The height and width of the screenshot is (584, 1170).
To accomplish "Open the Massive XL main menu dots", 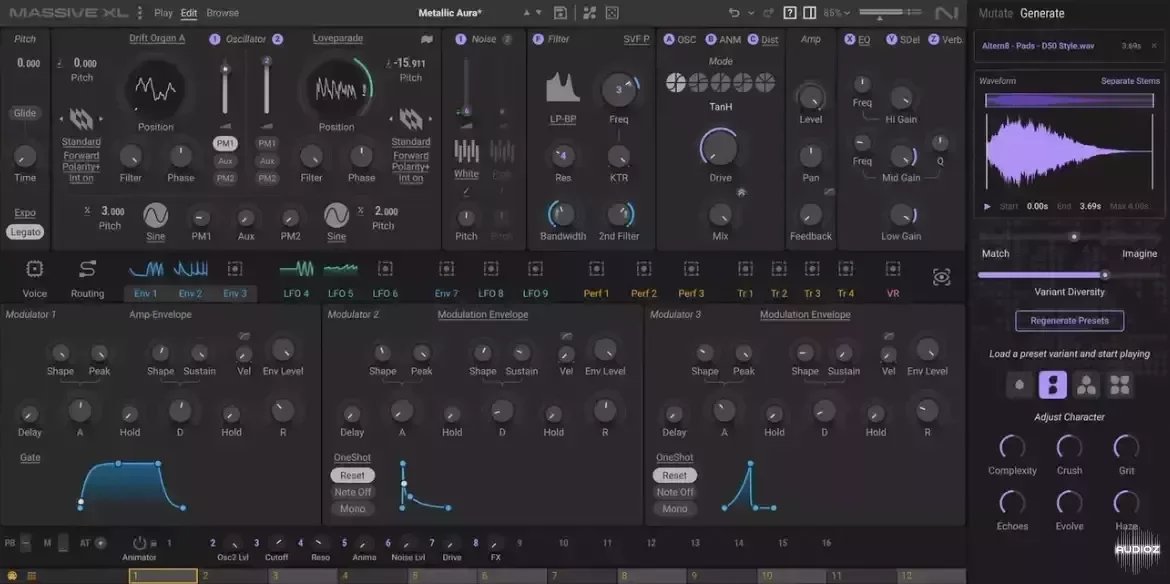I will click(x=140, y=13).
